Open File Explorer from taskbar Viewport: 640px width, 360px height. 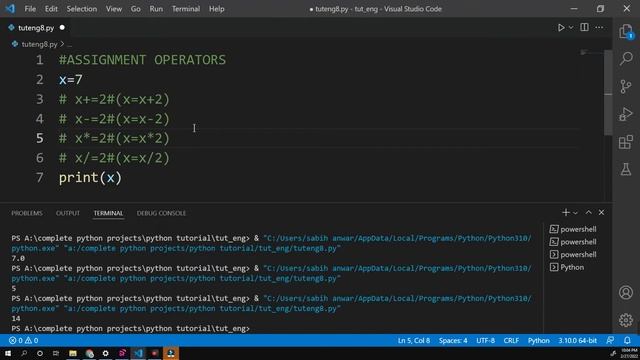tap(73, 353)
